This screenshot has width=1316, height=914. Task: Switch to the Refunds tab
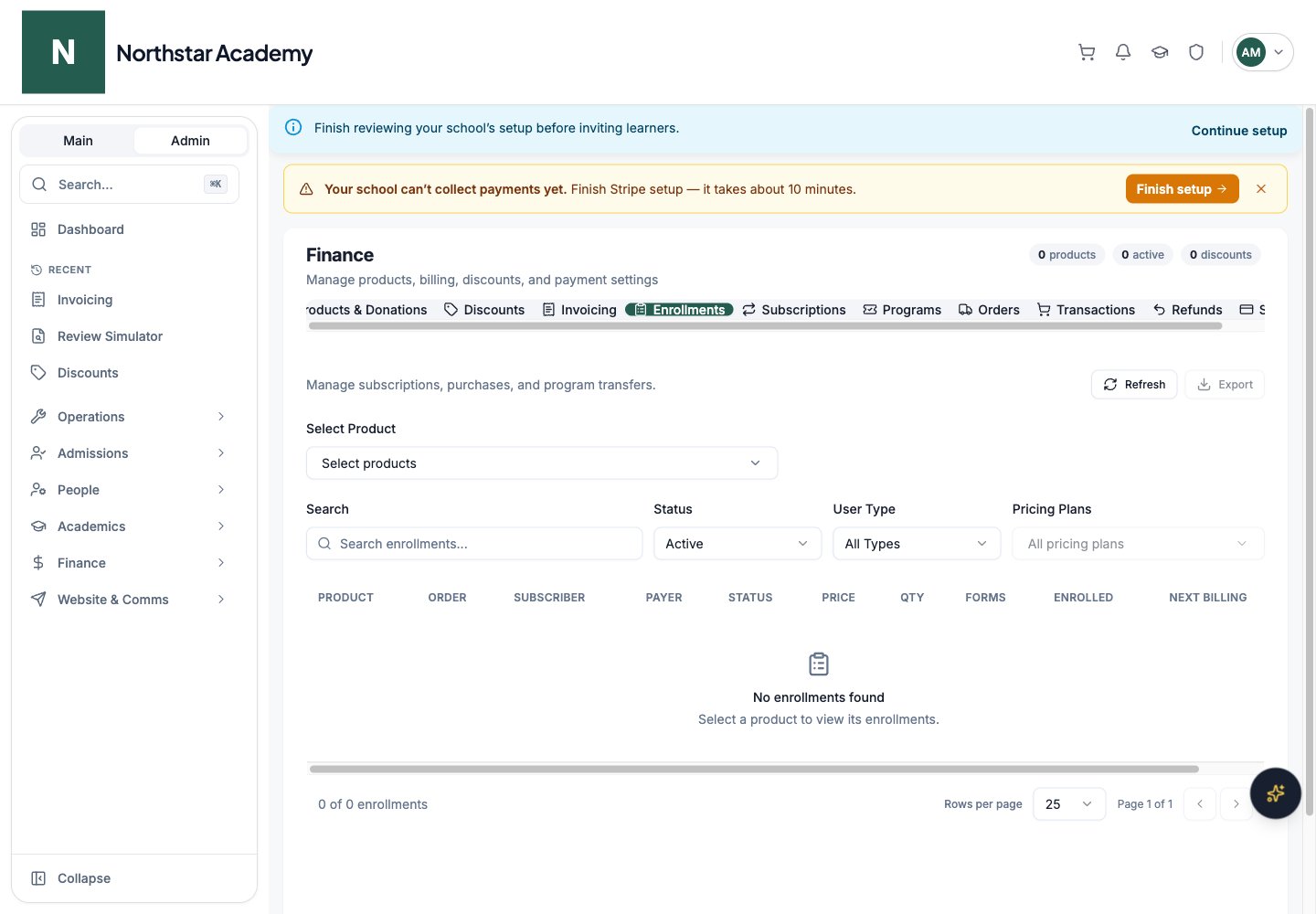(x=1187, y=310)
